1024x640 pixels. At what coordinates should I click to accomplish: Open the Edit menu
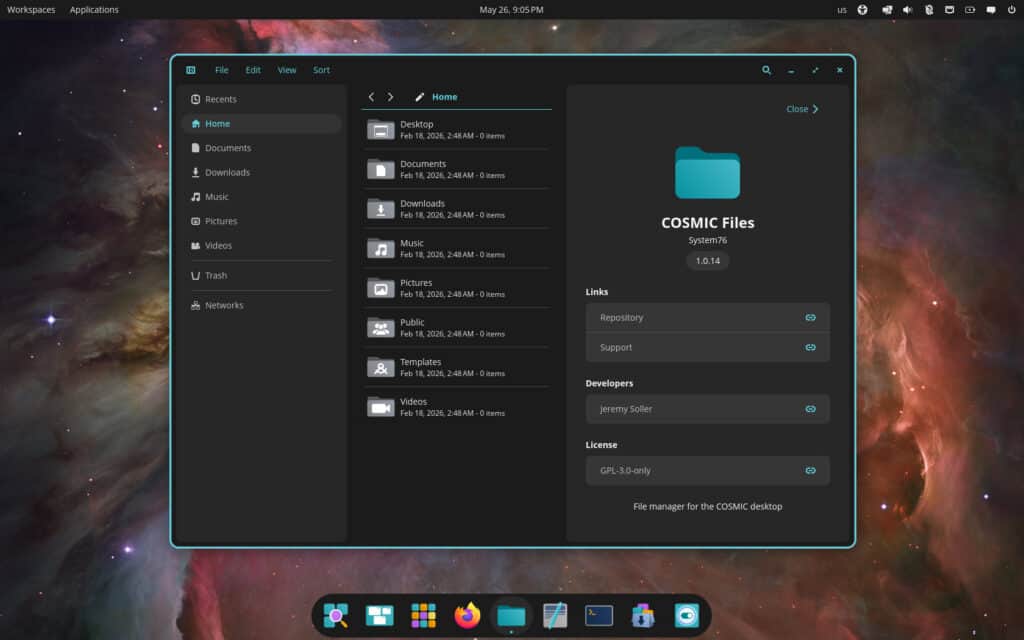(x=253, y=70)
